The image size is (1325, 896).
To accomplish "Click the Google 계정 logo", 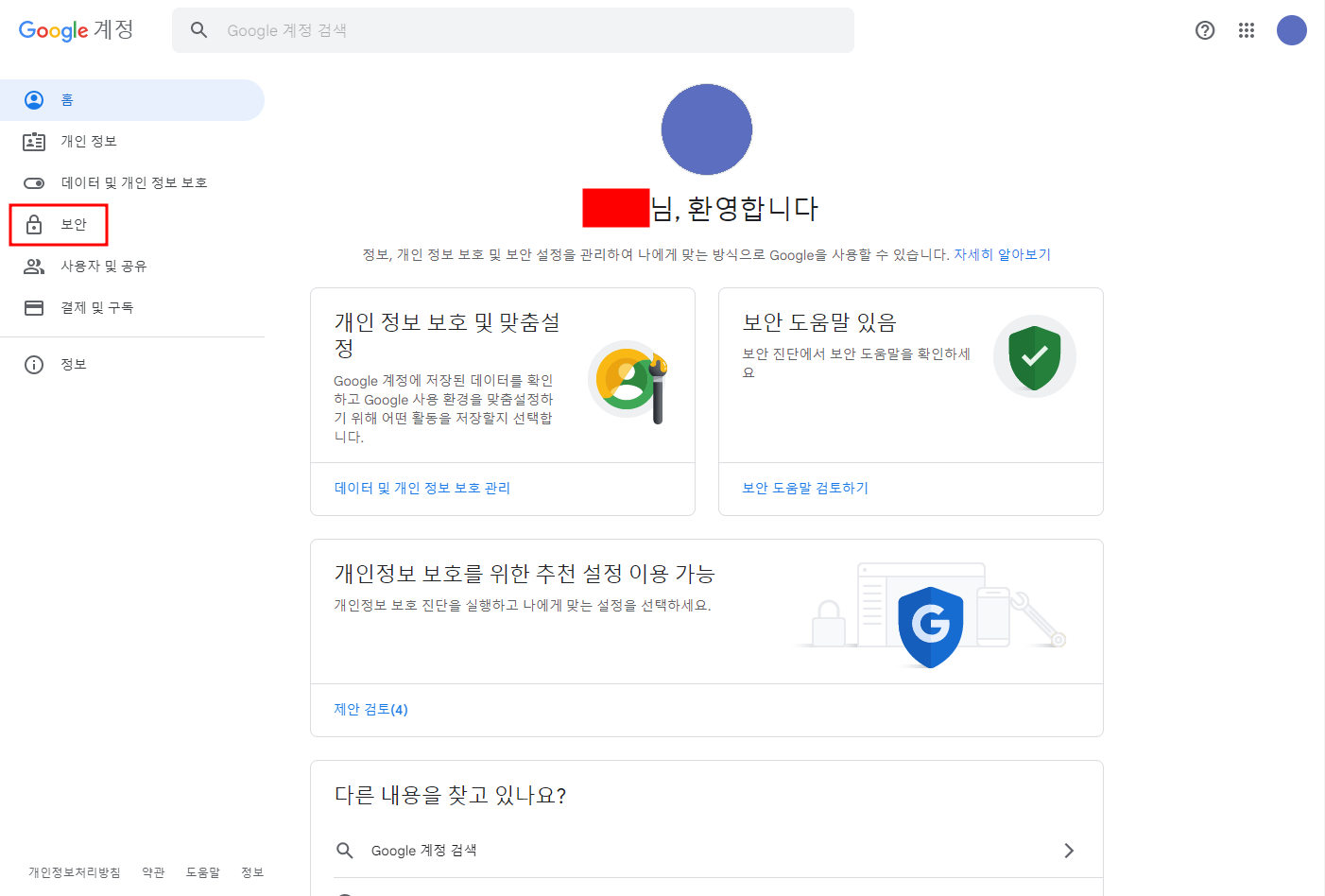I will click(77, 30).
